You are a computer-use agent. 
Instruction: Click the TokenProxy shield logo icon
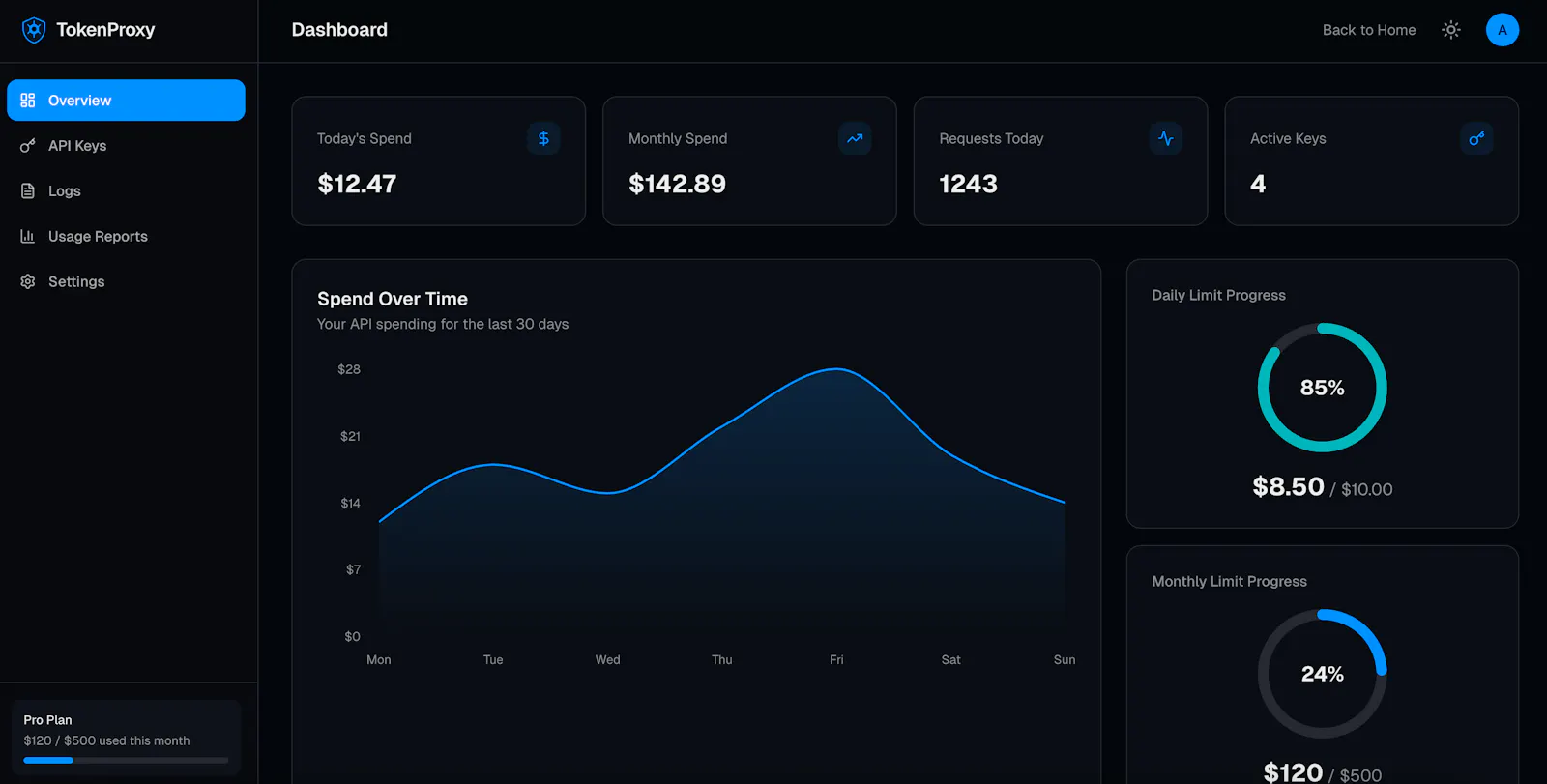[34, 30]
